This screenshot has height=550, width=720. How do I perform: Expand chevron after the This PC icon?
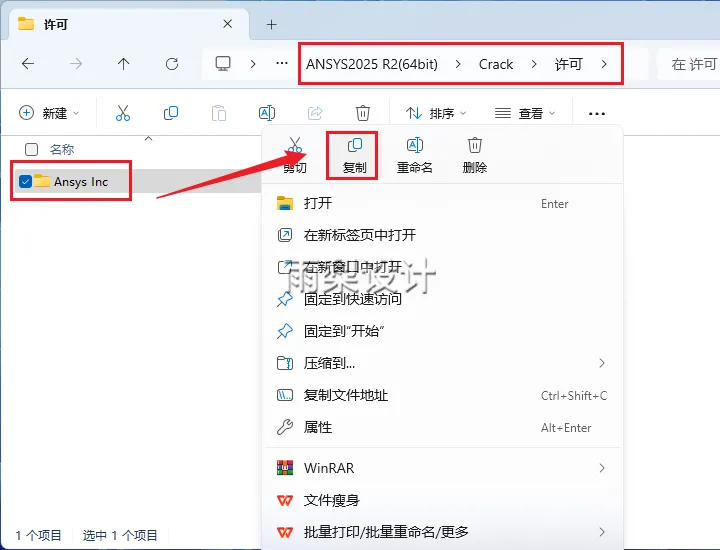pyautogui.click(x=253, y=64)
